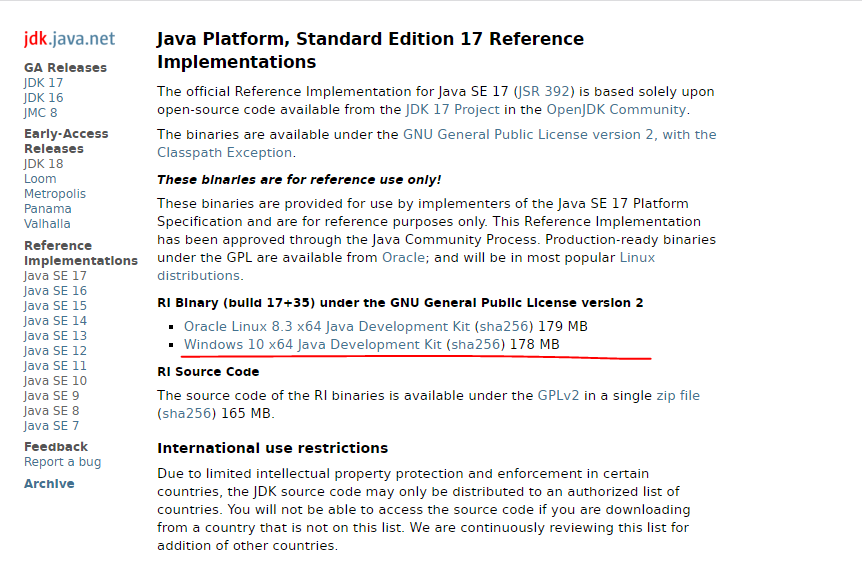Follow the JDK 17 Project link

[453, 110]
